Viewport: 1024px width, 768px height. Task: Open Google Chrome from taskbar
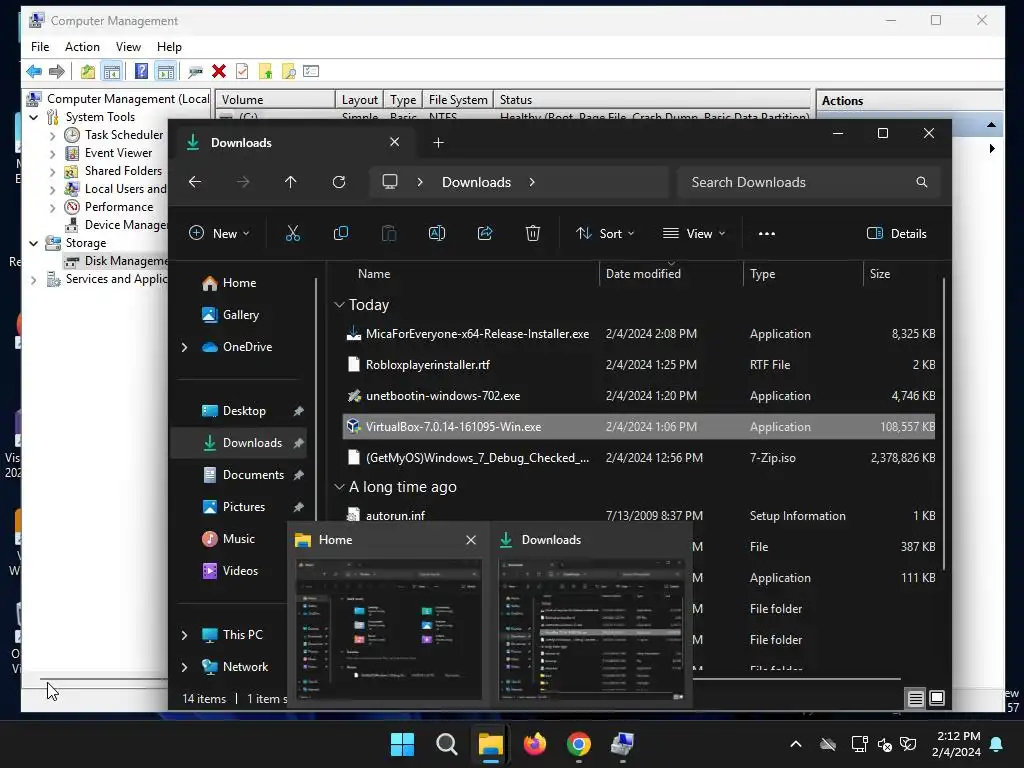pos(579,744)
